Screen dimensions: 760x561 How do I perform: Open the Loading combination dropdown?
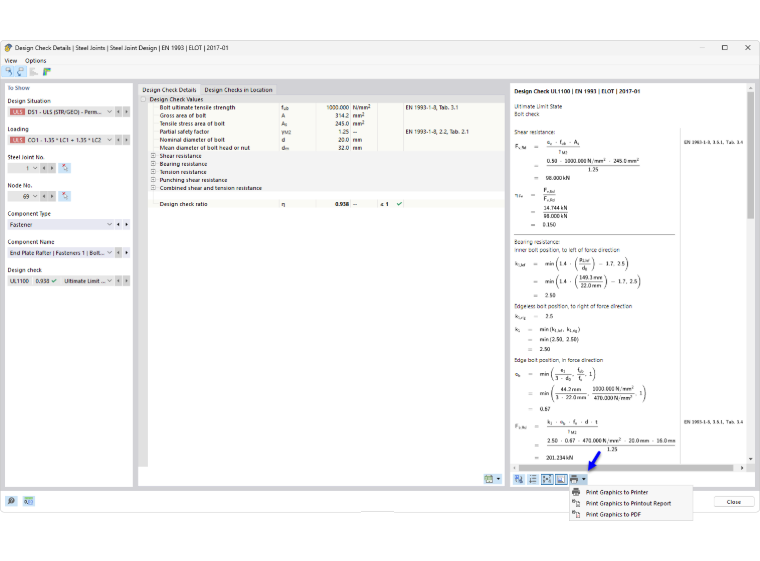click(110, 140)
